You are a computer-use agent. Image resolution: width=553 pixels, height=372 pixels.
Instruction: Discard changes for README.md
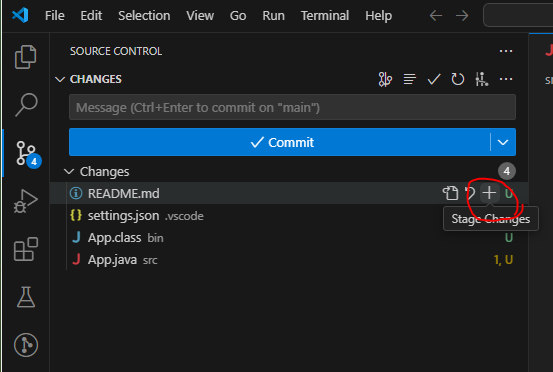tap(470, 193)
